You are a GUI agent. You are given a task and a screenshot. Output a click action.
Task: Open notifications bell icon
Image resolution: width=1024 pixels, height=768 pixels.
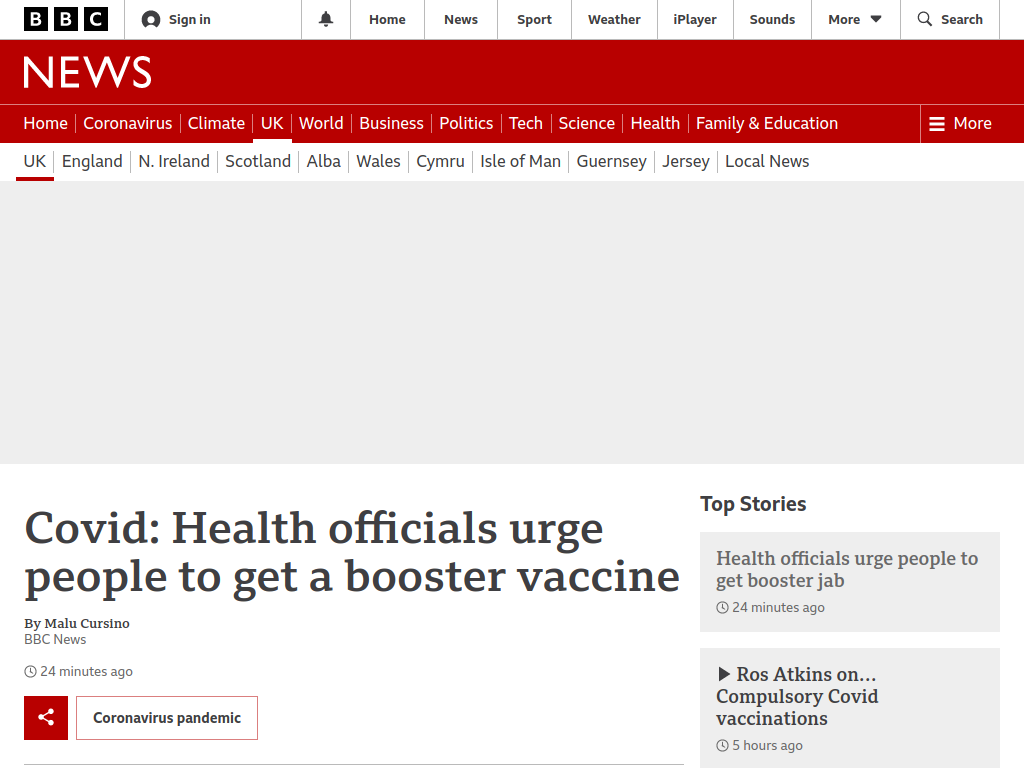click(326, 20)
